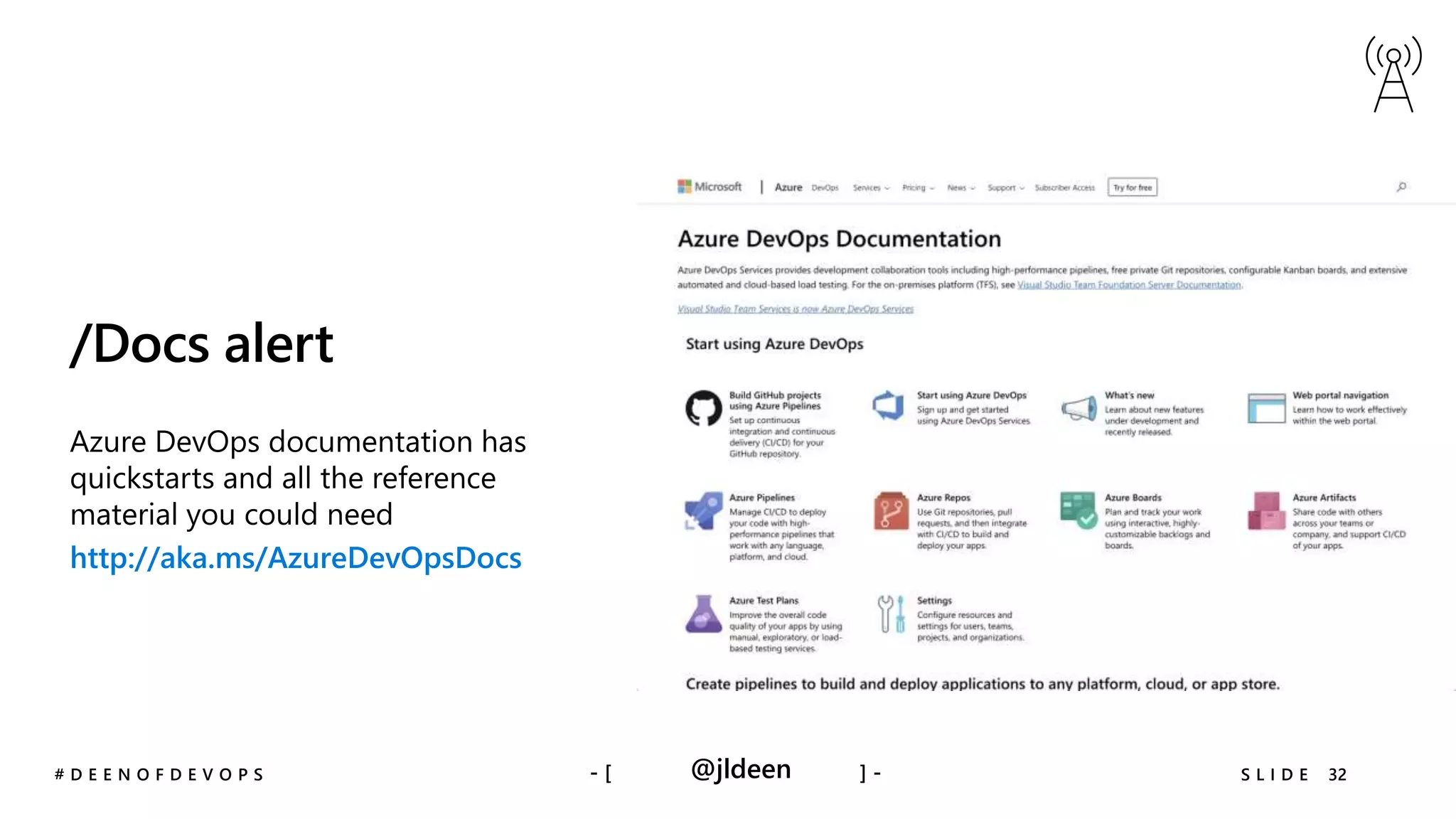The image size is (1456, 819).
Task: Open Subscriber Access in the navbar
Action: [1064, 188]
